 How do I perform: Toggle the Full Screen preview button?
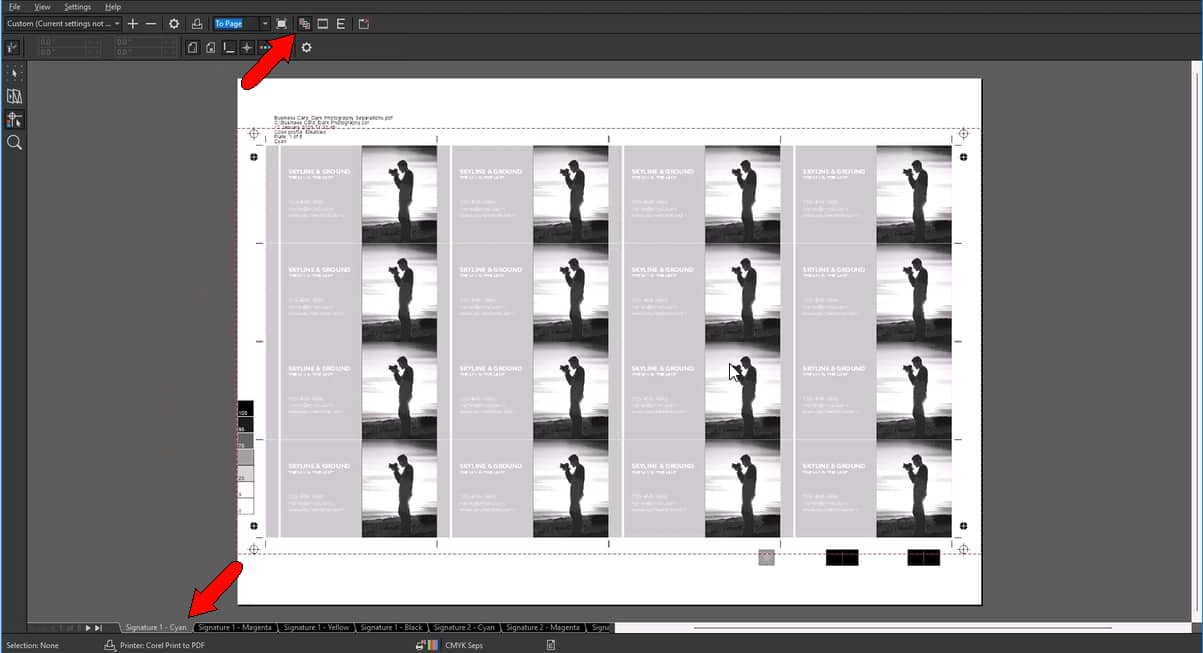(x=282, y=23)
